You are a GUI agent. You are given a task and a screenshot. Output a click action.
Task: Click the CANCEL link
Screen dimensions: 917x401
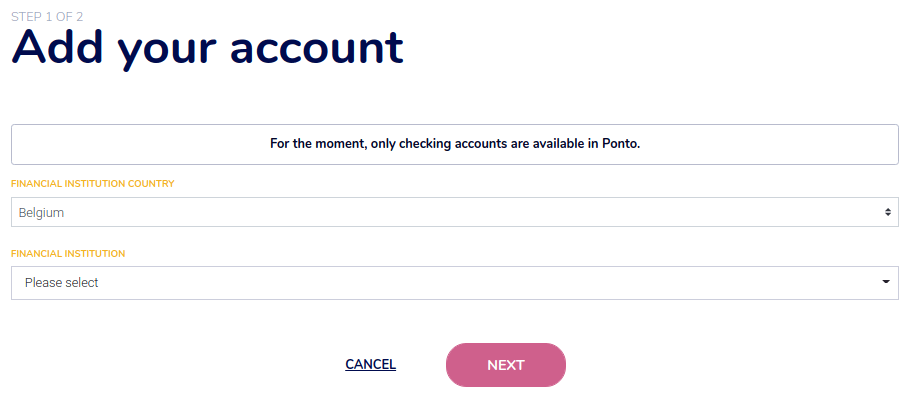click(x=370, y=365)
